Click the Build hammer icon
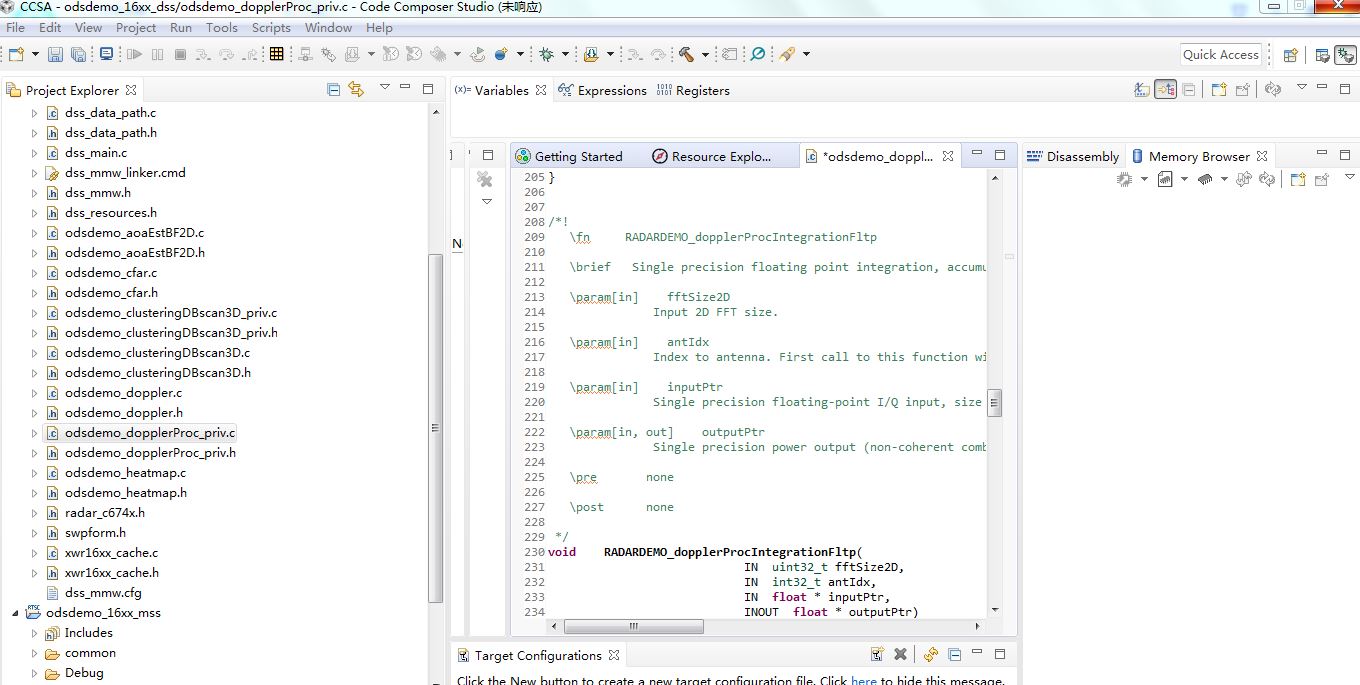The image size is (1360, 685). click(687, 54)
